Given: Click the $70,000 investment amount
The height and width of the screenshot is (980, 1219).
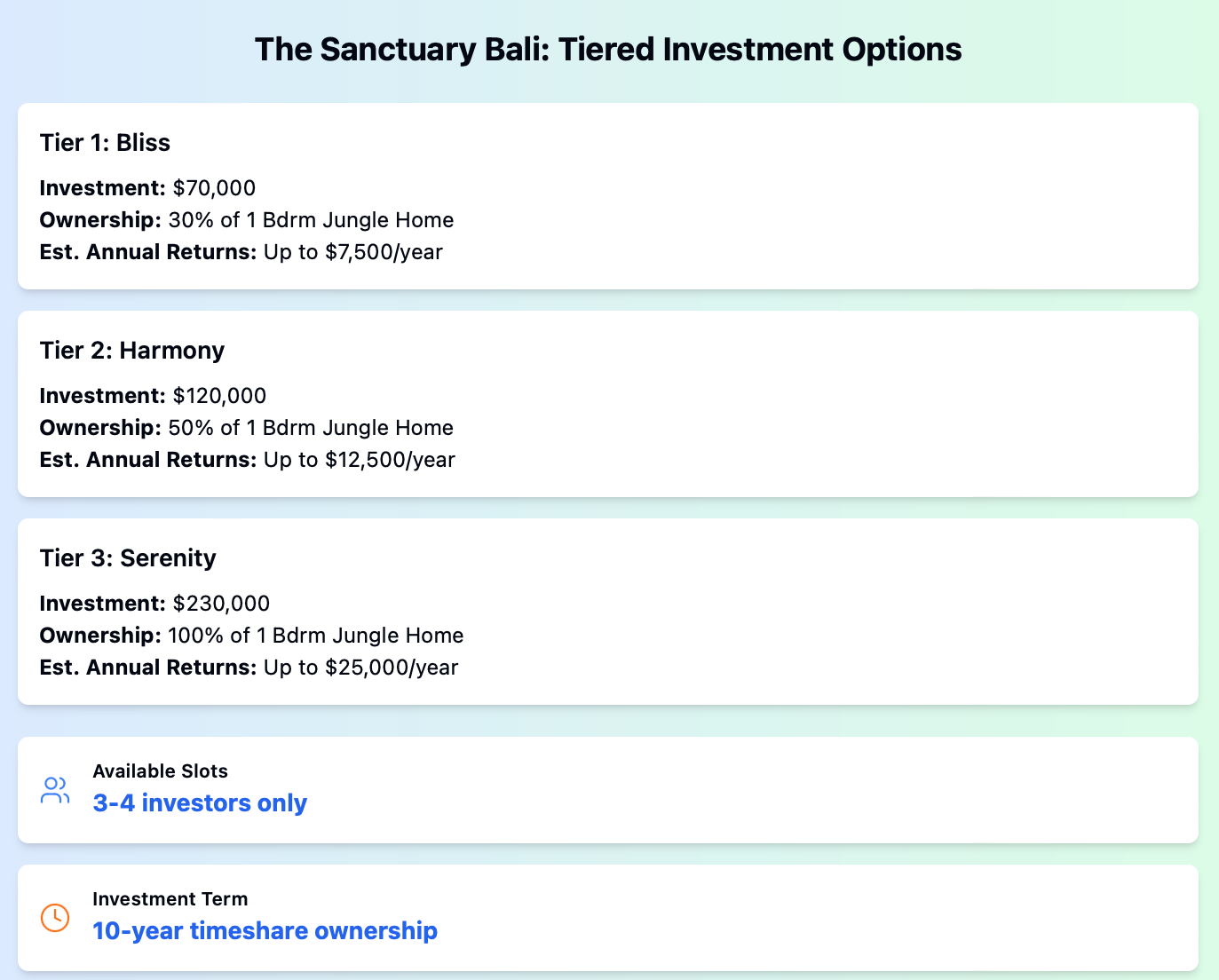Looking at the screenshot, I should (214, 188).
